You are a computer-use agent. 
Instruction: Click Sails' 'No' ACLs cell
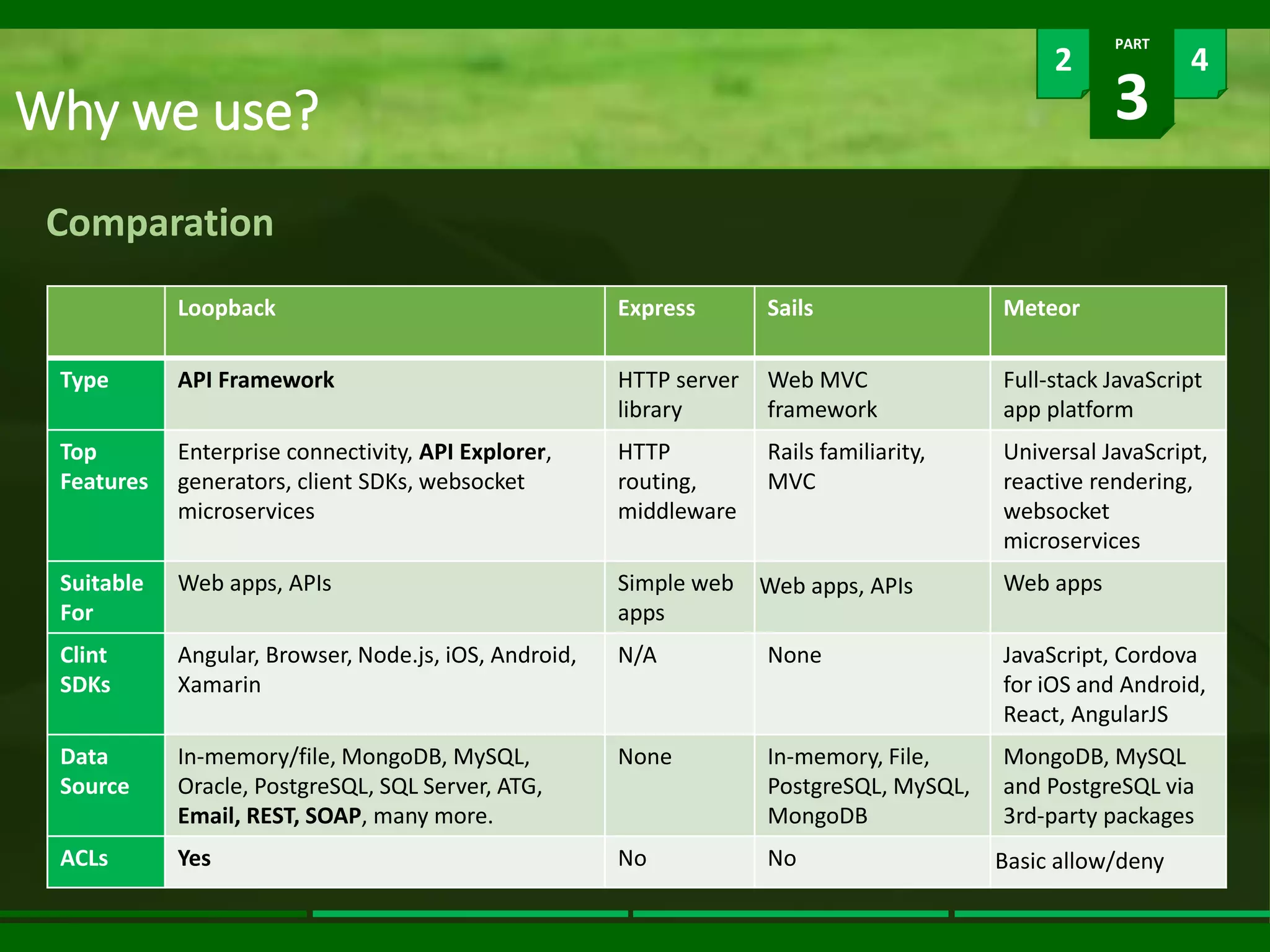(x=873, y=862)
